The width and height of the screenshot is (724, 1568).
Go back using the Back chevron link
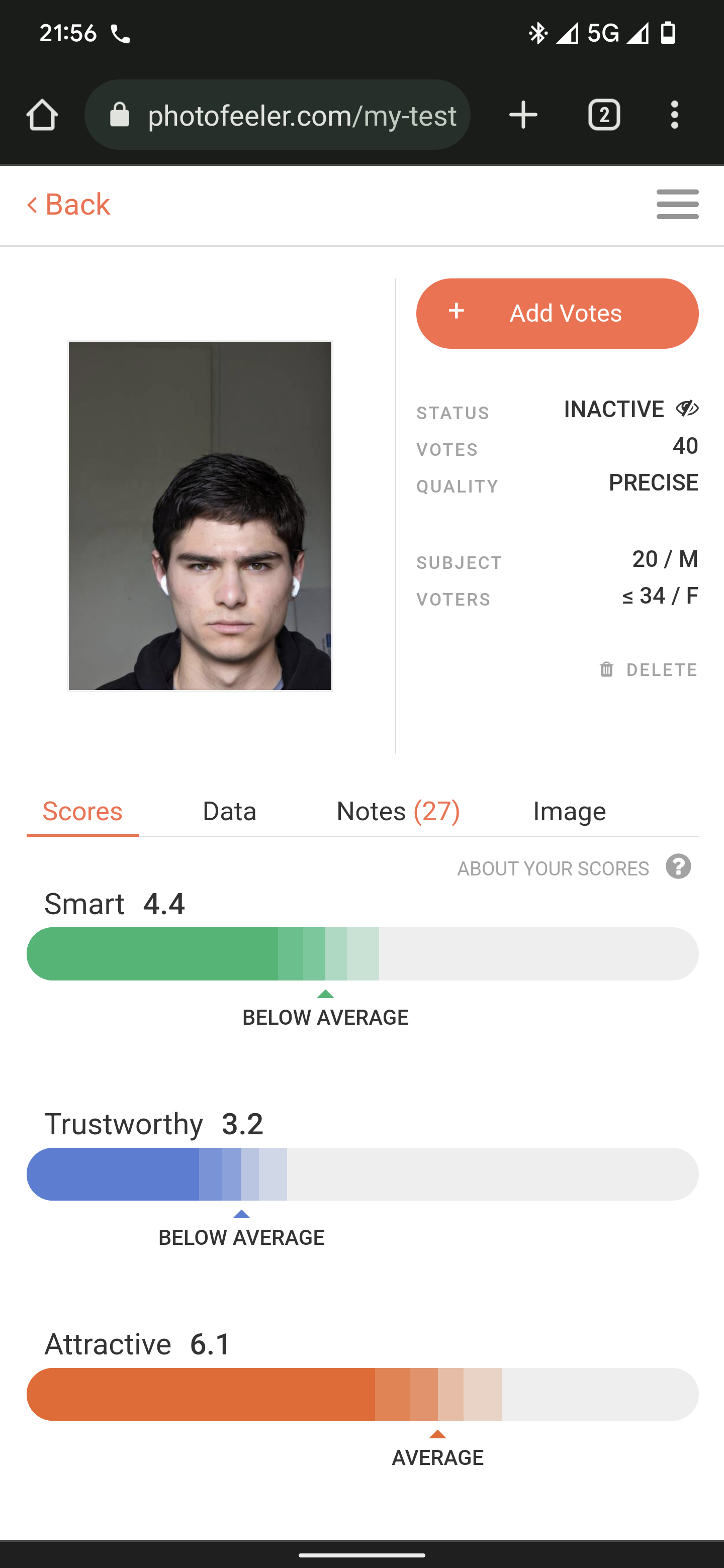click(68, 205)
